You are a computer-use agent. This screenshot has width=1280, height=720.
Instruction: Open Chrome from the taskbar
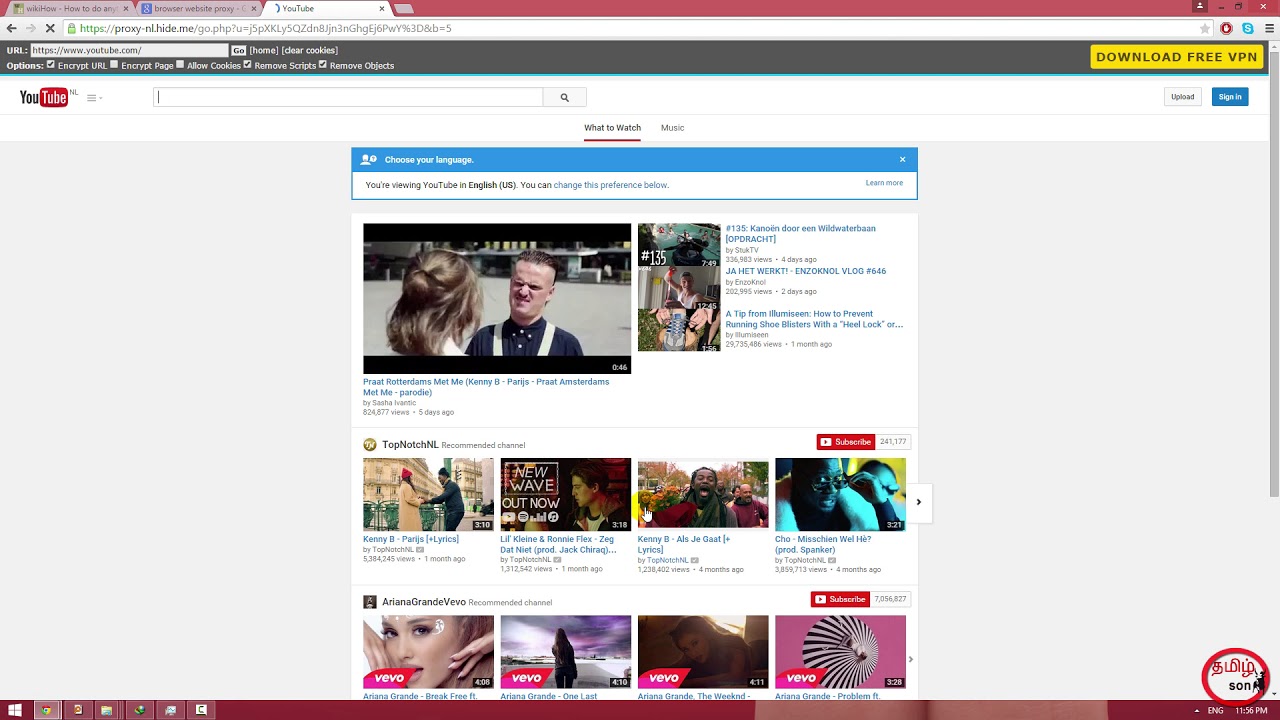(x=45, y=710)
